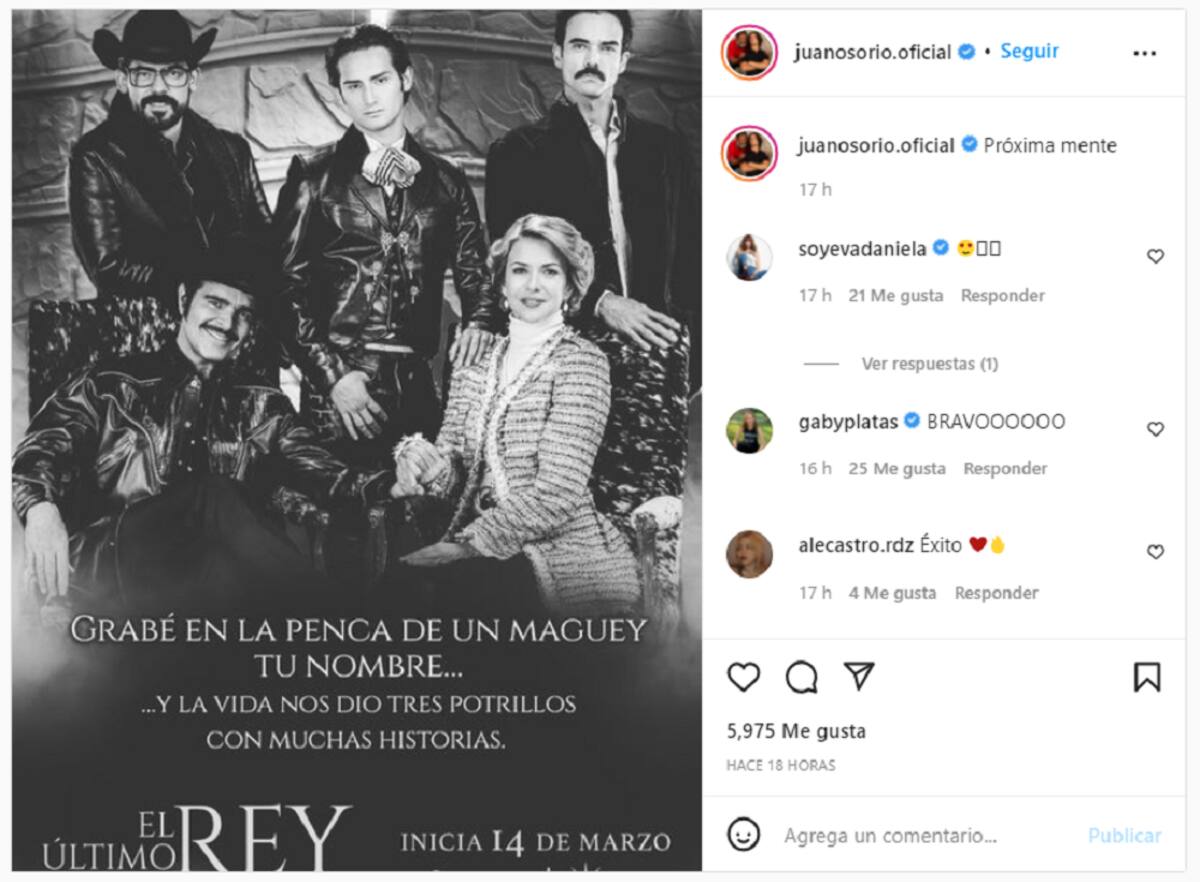Screen dimensions: 1200x882
Task: Open the three-dot options menu
Action: (x=1145, y=53)
